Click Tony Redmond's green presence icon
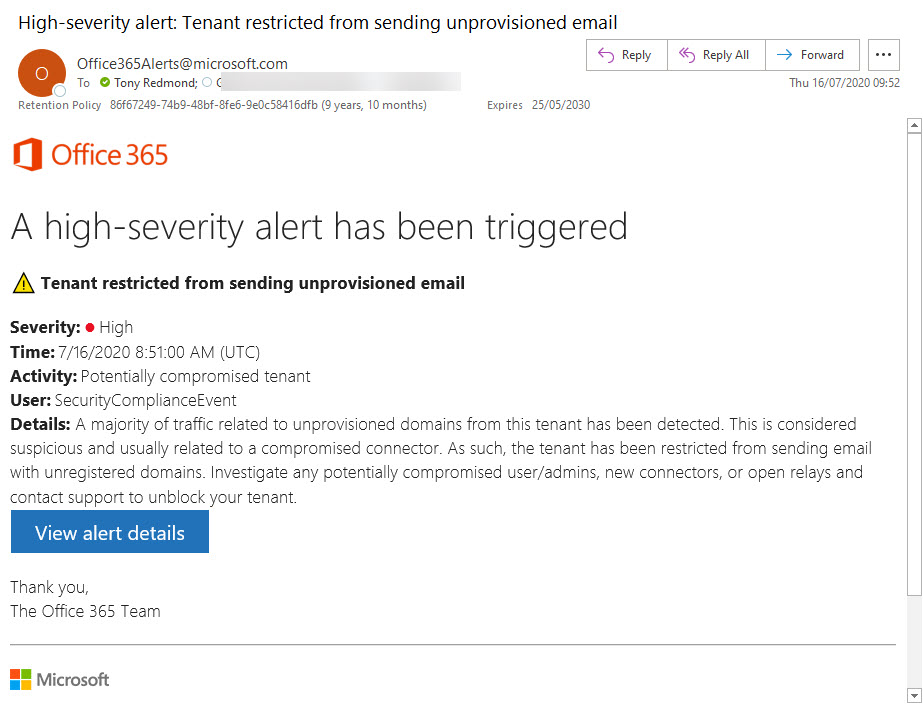923x705 pixels. pos(104,83)
